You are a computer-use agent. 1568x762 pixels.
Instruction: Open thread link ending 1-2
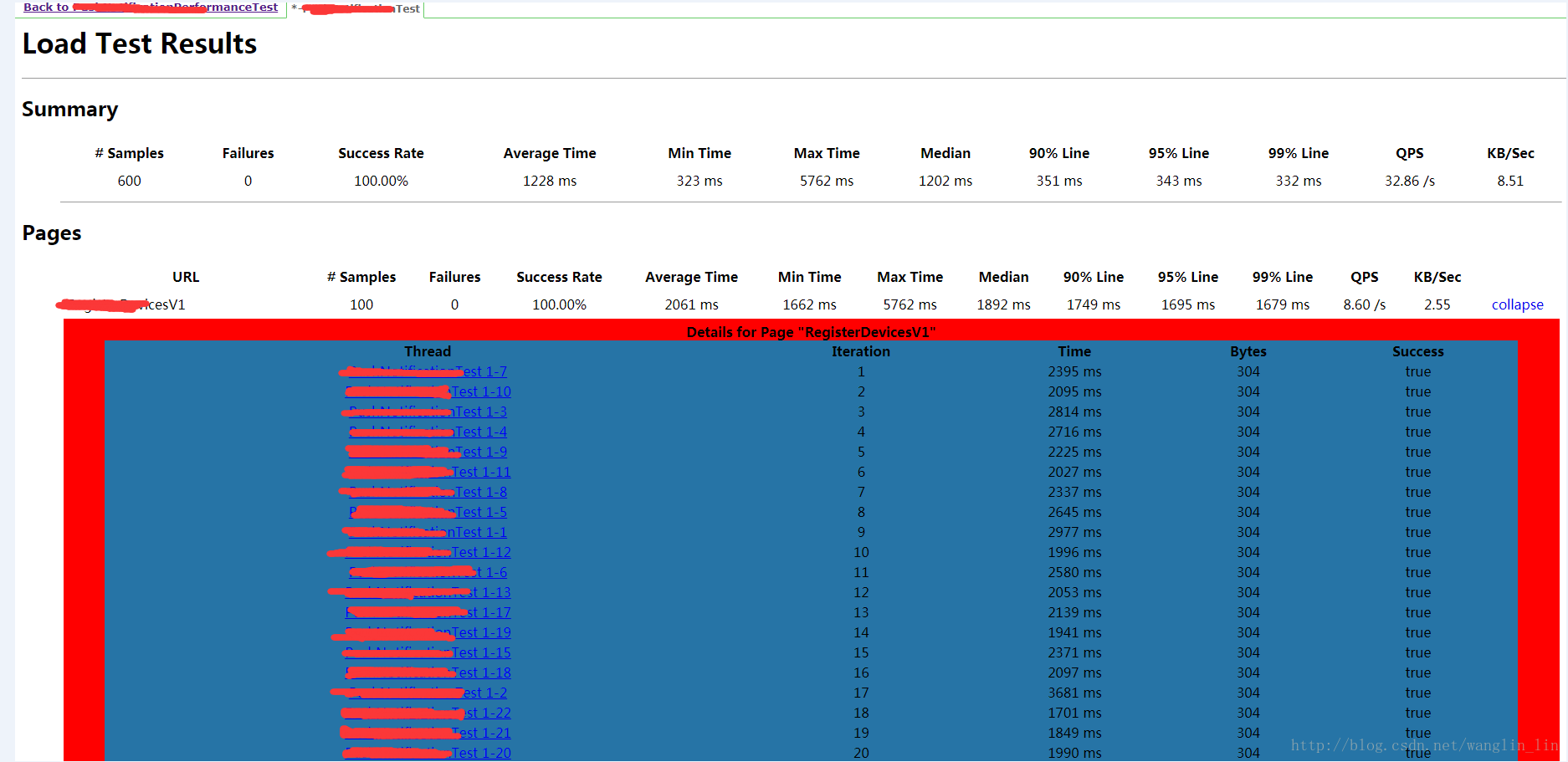428,693
